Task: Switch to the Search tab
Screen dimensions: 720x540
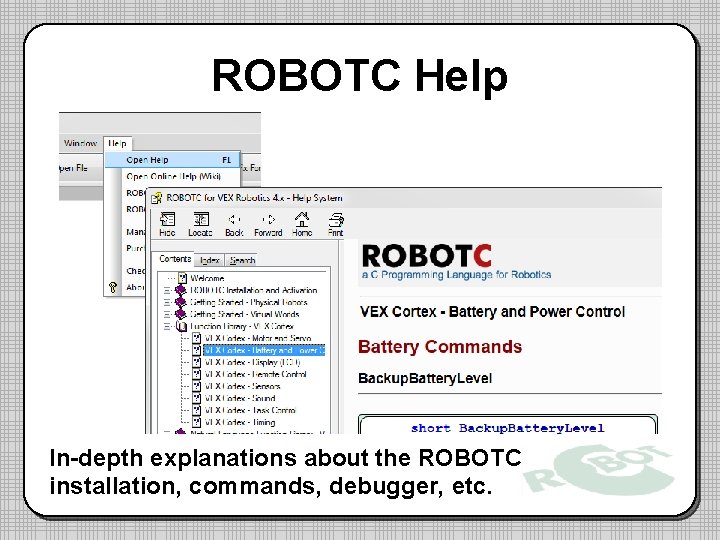Action: tap(242, 260)
